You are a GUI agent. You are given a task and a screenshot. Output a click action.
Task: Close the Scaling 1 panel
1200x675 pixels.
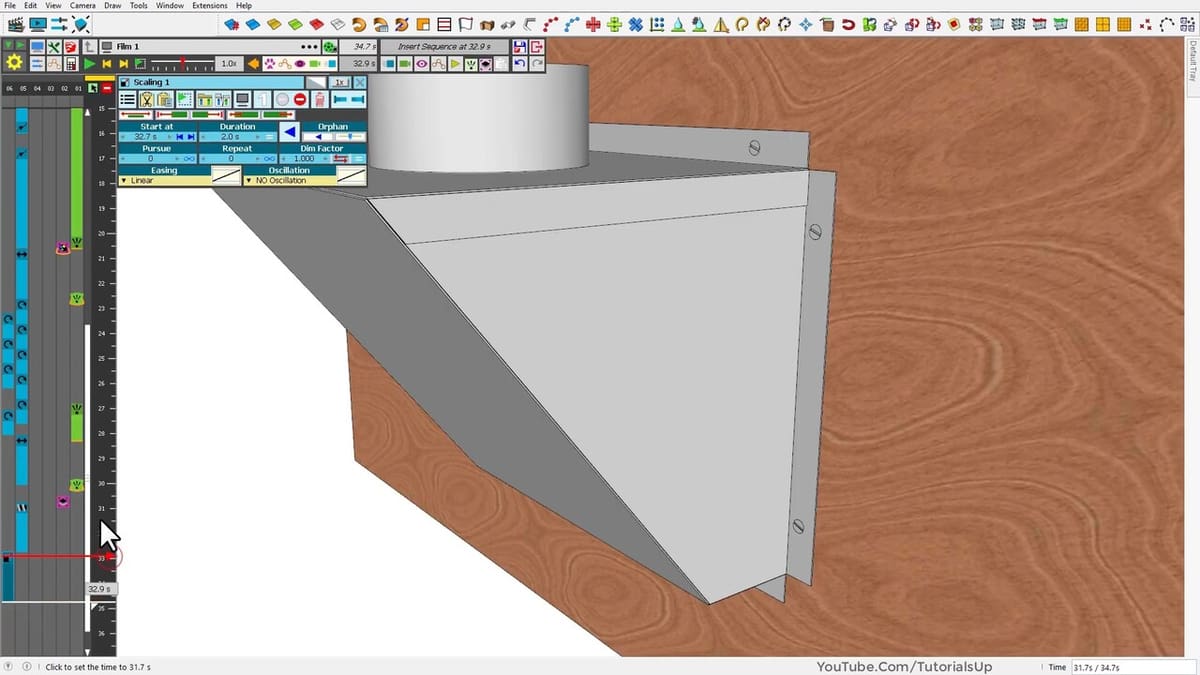point(359,82)
